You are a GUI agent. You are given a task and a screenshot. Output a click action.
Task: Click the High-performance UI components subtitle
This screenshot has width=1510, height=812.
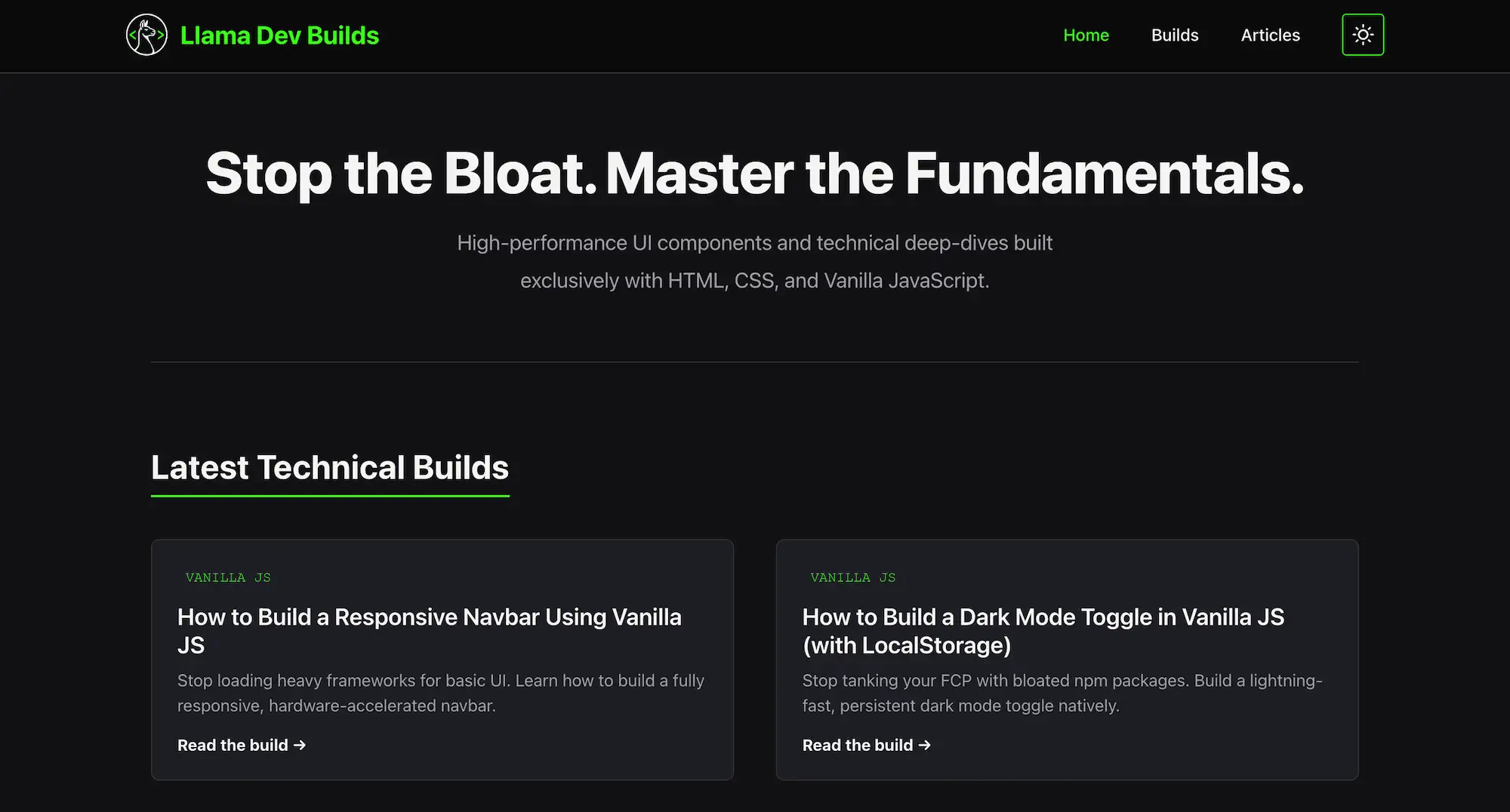(x=755, y=261)
